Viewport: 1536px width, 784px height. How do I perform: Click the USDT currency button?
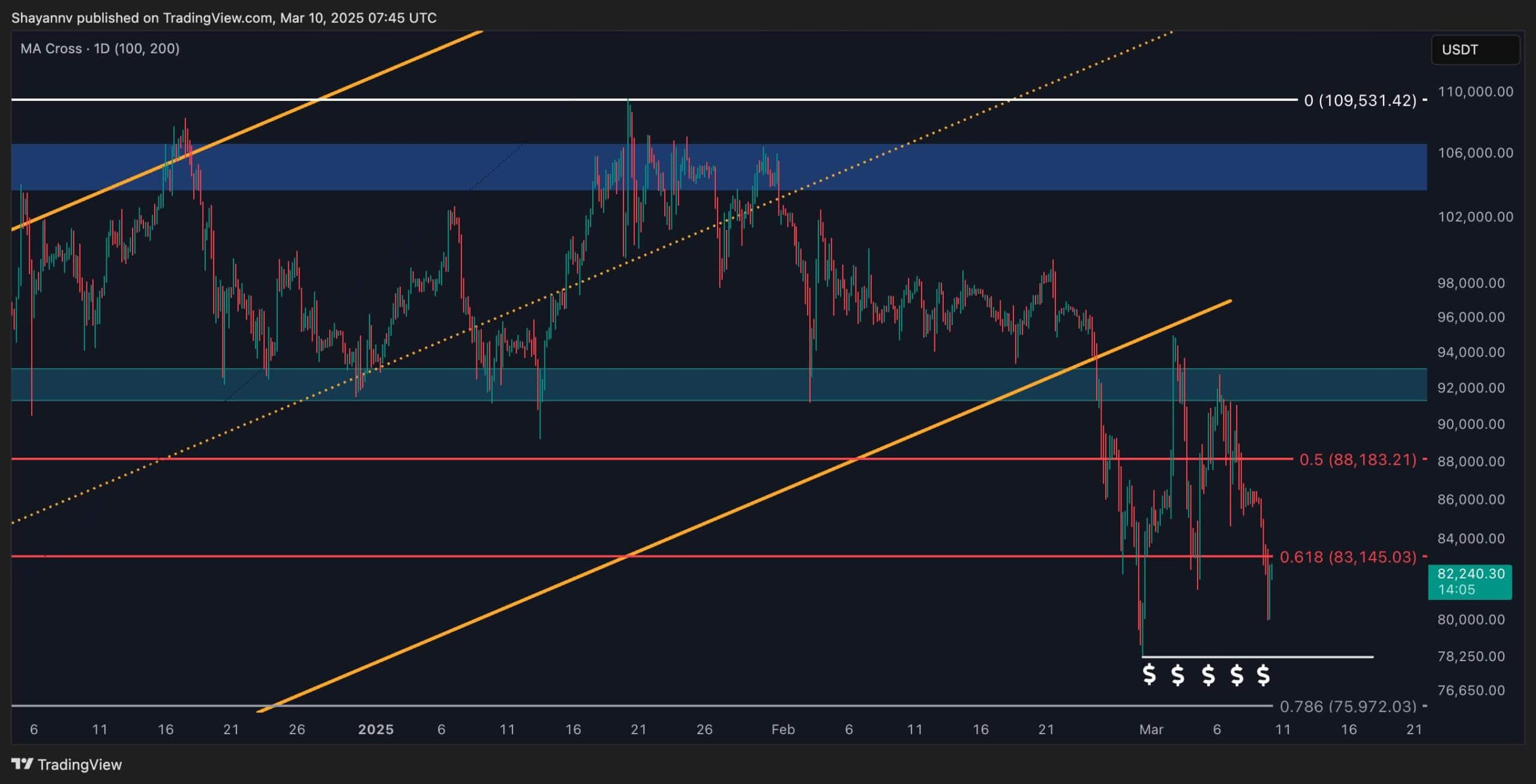pos(1475,50)
